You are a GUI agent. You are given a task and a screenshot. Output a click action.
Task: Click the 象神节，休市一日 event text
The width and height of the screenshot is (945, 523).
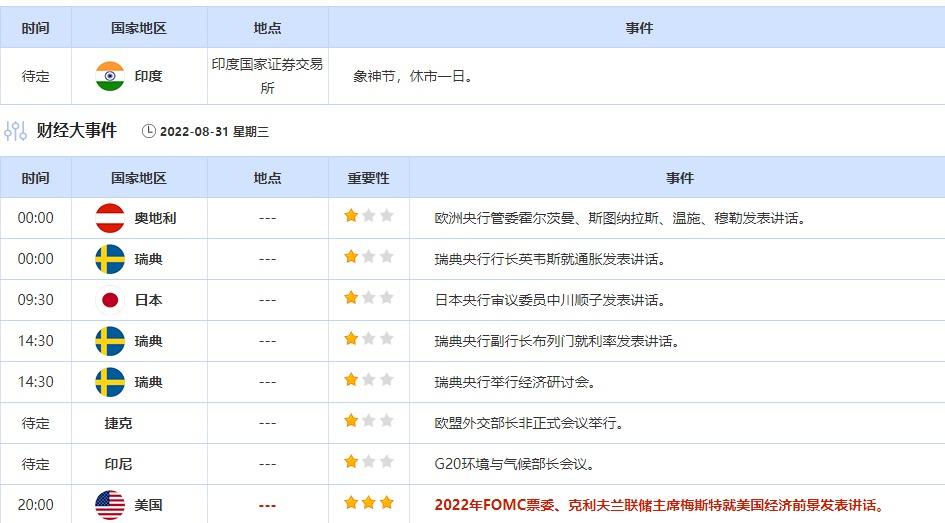click(413, 76)
